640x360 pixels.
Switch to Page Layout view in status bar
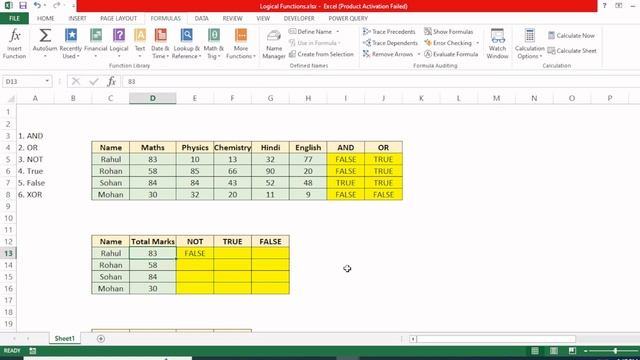point(553,351)
